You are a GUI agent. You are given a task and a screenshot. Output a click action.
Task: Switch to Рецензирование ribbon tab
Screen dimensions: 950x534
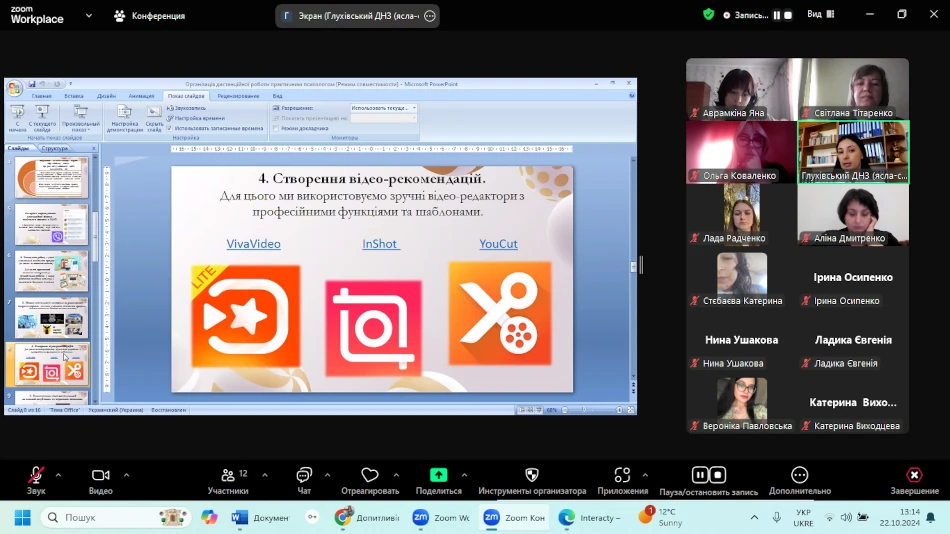[238, 96]
